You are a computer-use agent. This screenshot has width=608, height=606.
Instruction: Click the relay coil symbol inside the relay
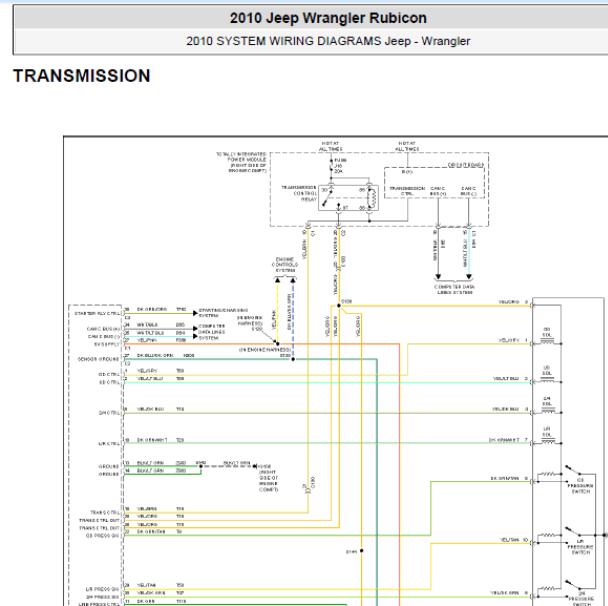pos(372,198)
